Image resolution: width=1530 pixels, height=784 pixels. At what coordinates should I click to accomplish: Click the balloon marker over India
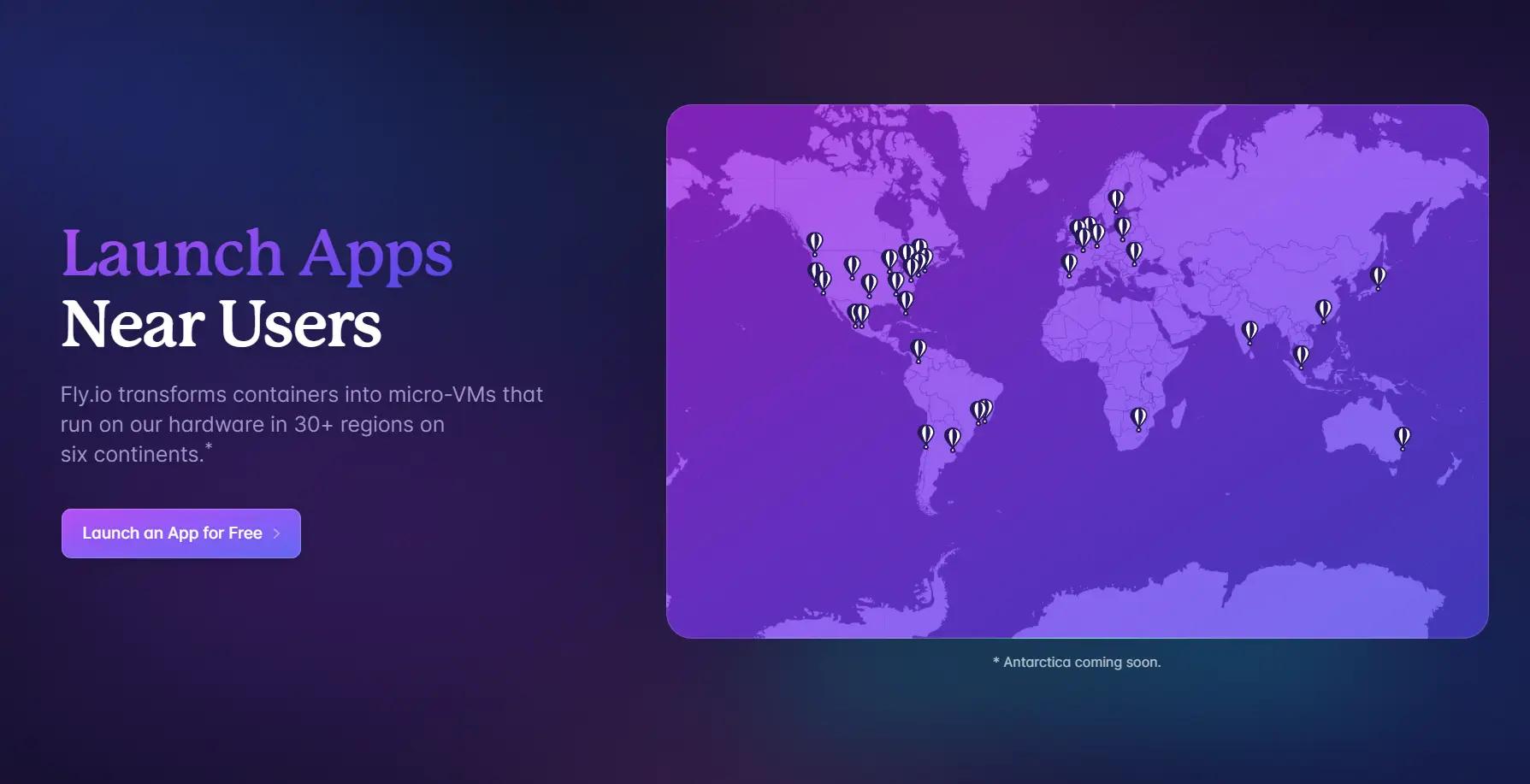pyautogui.click(x=1249, y=331)
